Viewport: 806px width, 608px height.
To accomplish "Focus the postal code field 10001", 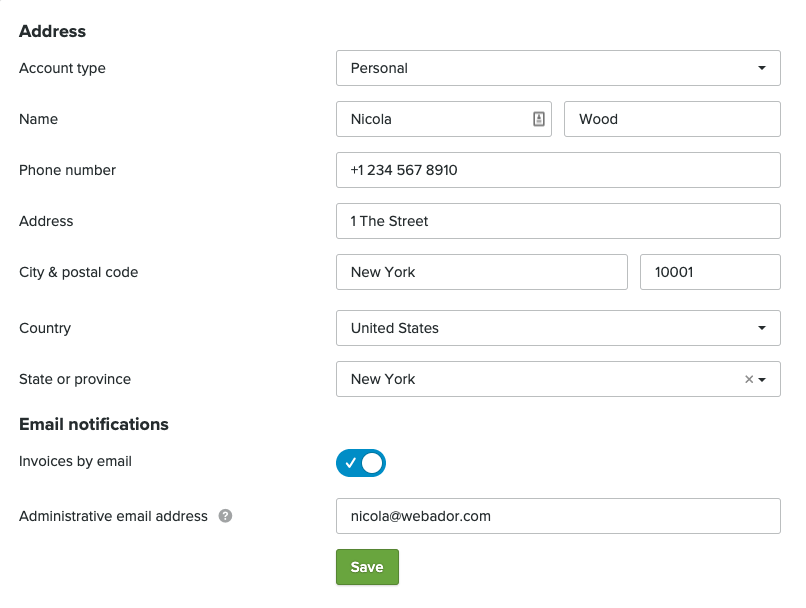I will [709, 272].
